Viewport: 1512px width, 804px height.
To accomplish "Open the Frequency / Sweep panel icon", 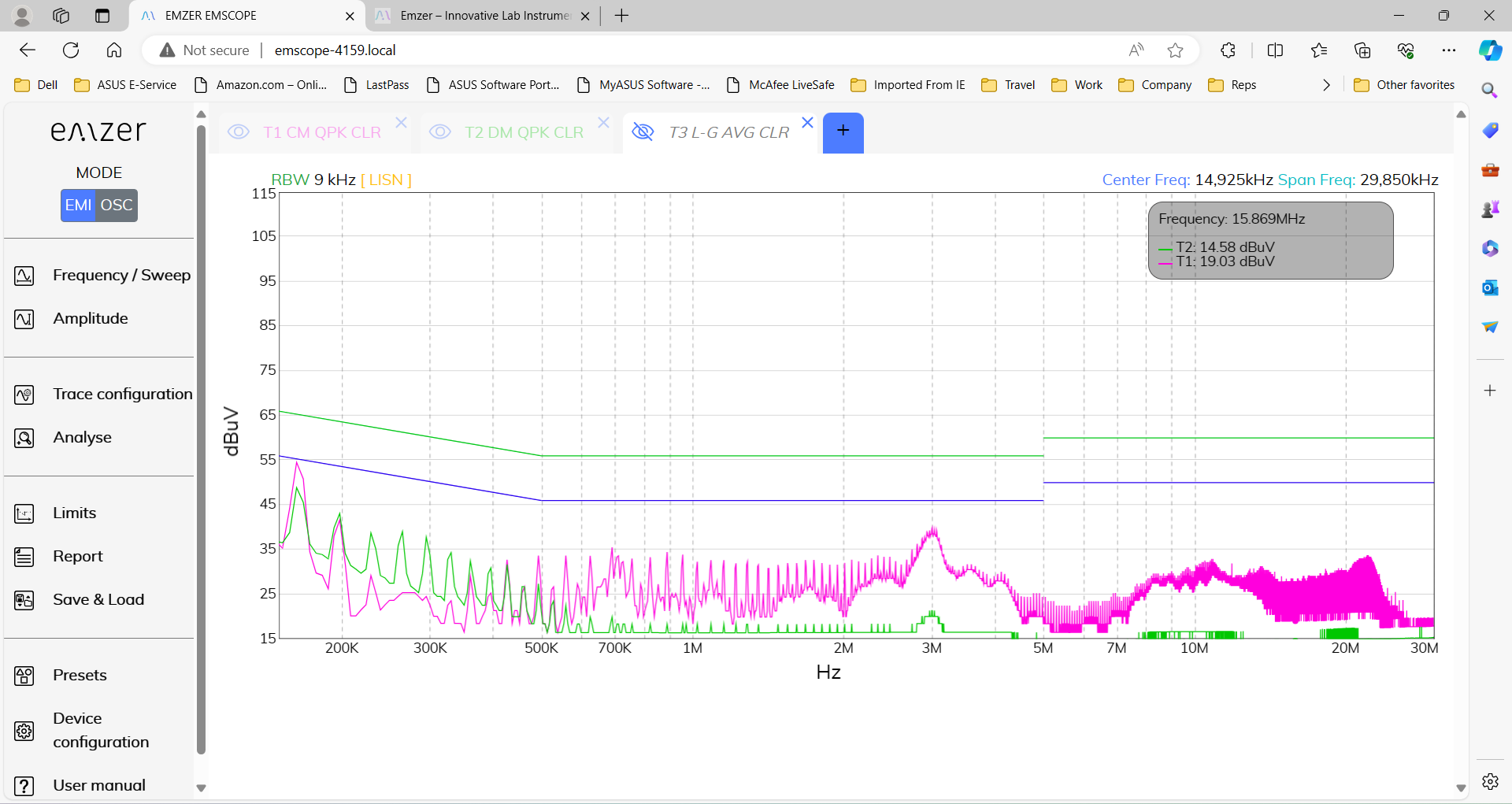I will [x=24, y=276].
